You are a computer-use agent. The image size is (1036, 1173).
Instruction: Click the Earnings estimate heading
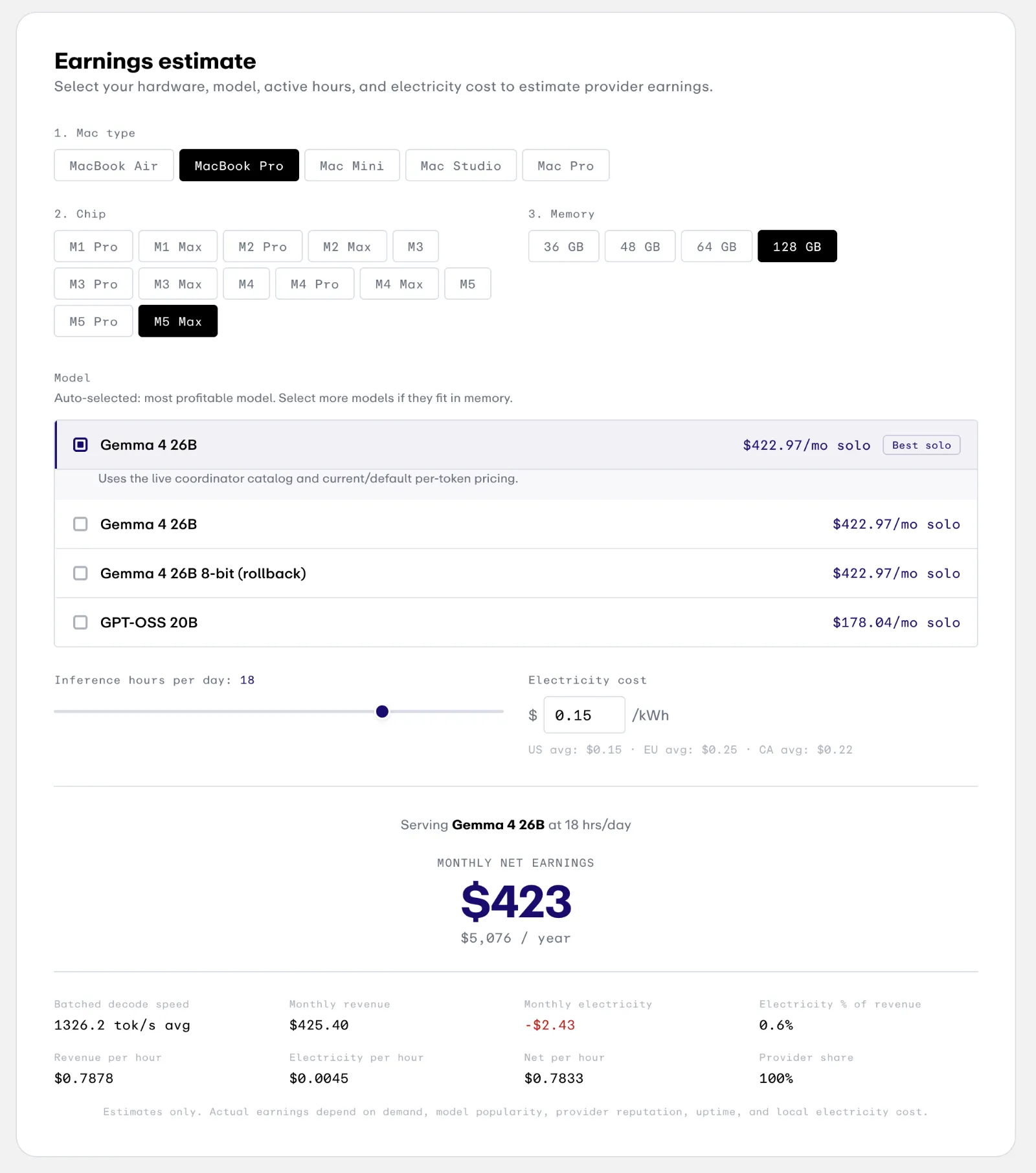[155, 61]
